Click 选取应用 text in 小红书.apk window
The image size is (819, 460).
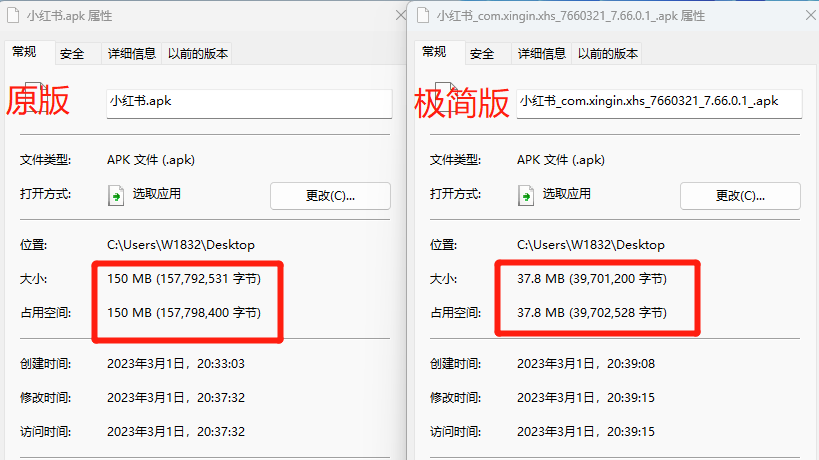coord(157,194)
